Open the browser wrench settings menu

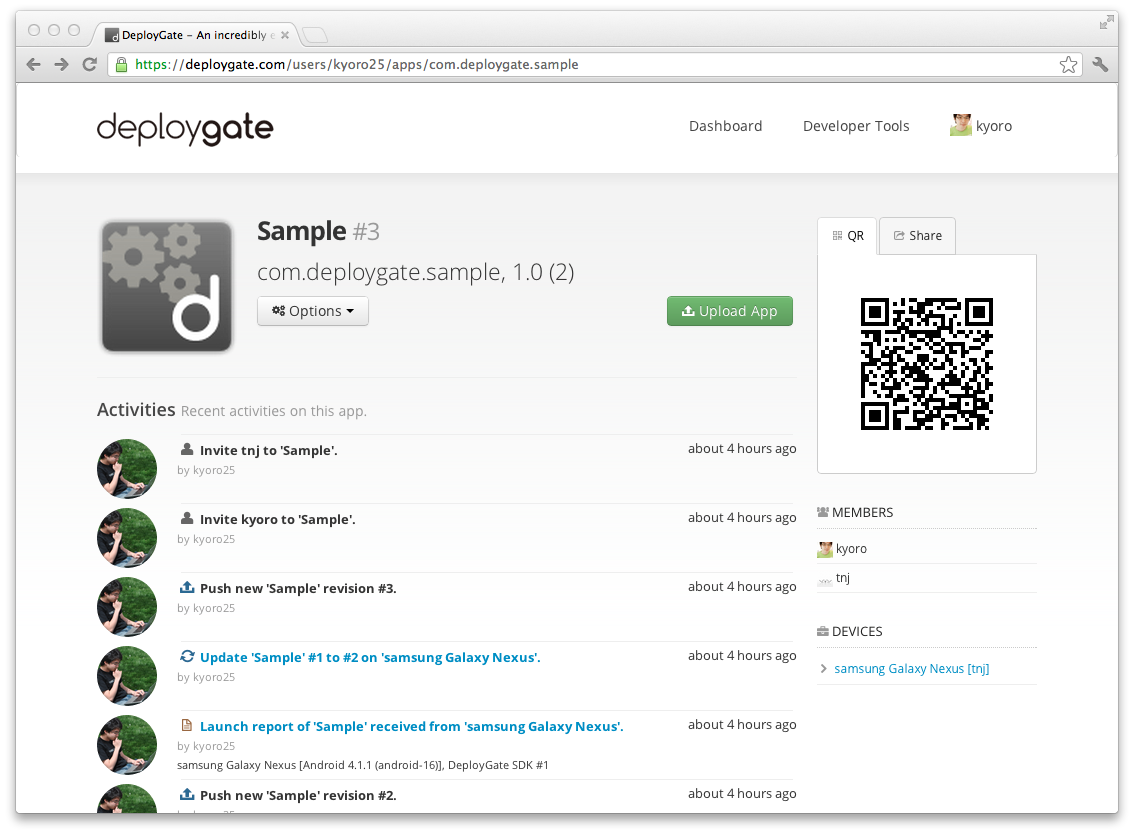[1100, 65]
